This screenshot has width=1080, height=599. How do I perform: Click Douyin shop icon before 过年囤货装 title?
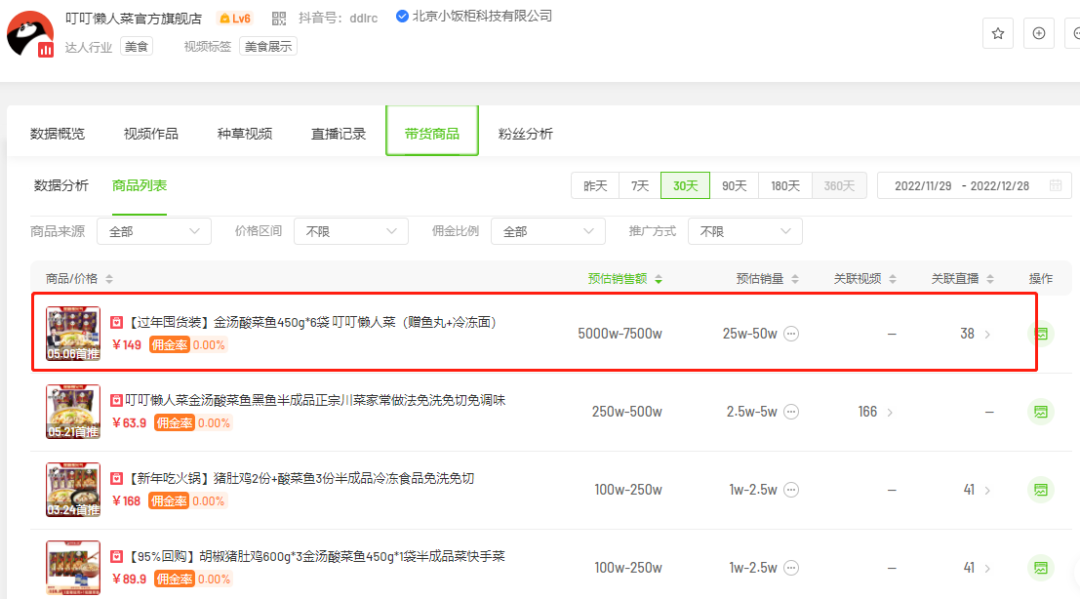coord(116,322)
